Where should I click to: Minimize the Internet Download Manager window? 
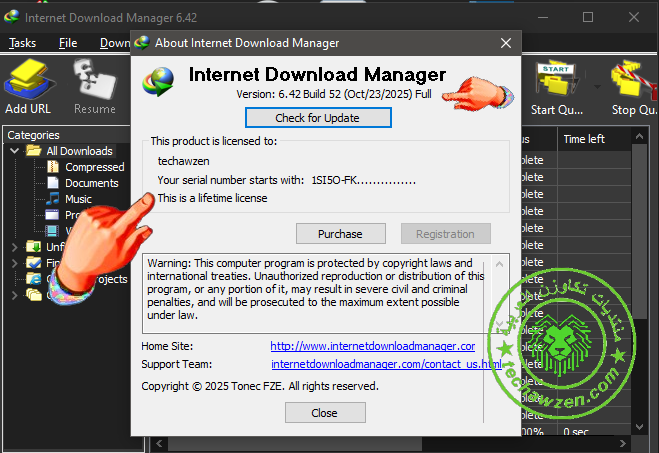pyautogui.click(x=543, y=17)
